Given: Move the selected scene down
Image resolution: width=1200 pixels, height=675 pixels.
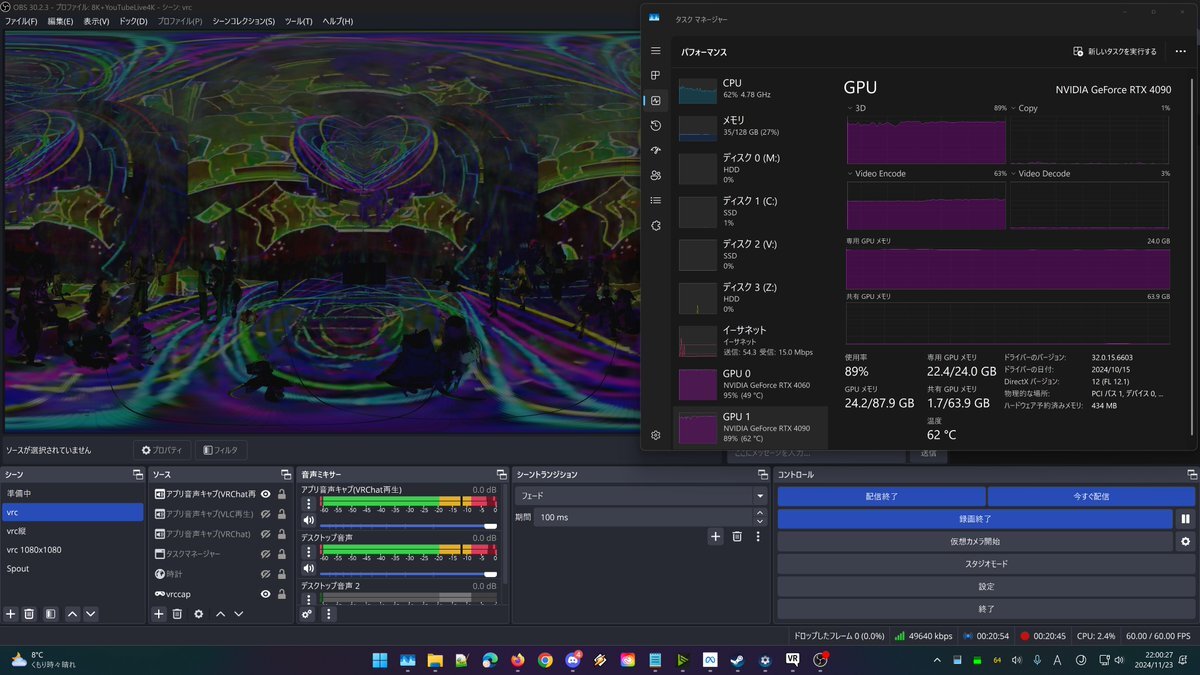Looking at the screenshot, I should [x=91, y=614].
